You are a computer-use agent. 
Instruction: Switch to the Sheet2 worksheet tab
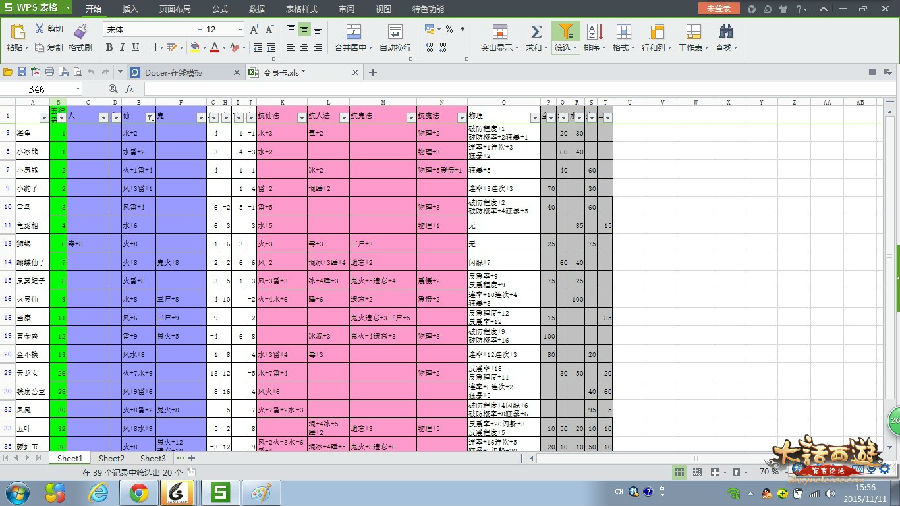pyautogui.click(x=111, y=457)
